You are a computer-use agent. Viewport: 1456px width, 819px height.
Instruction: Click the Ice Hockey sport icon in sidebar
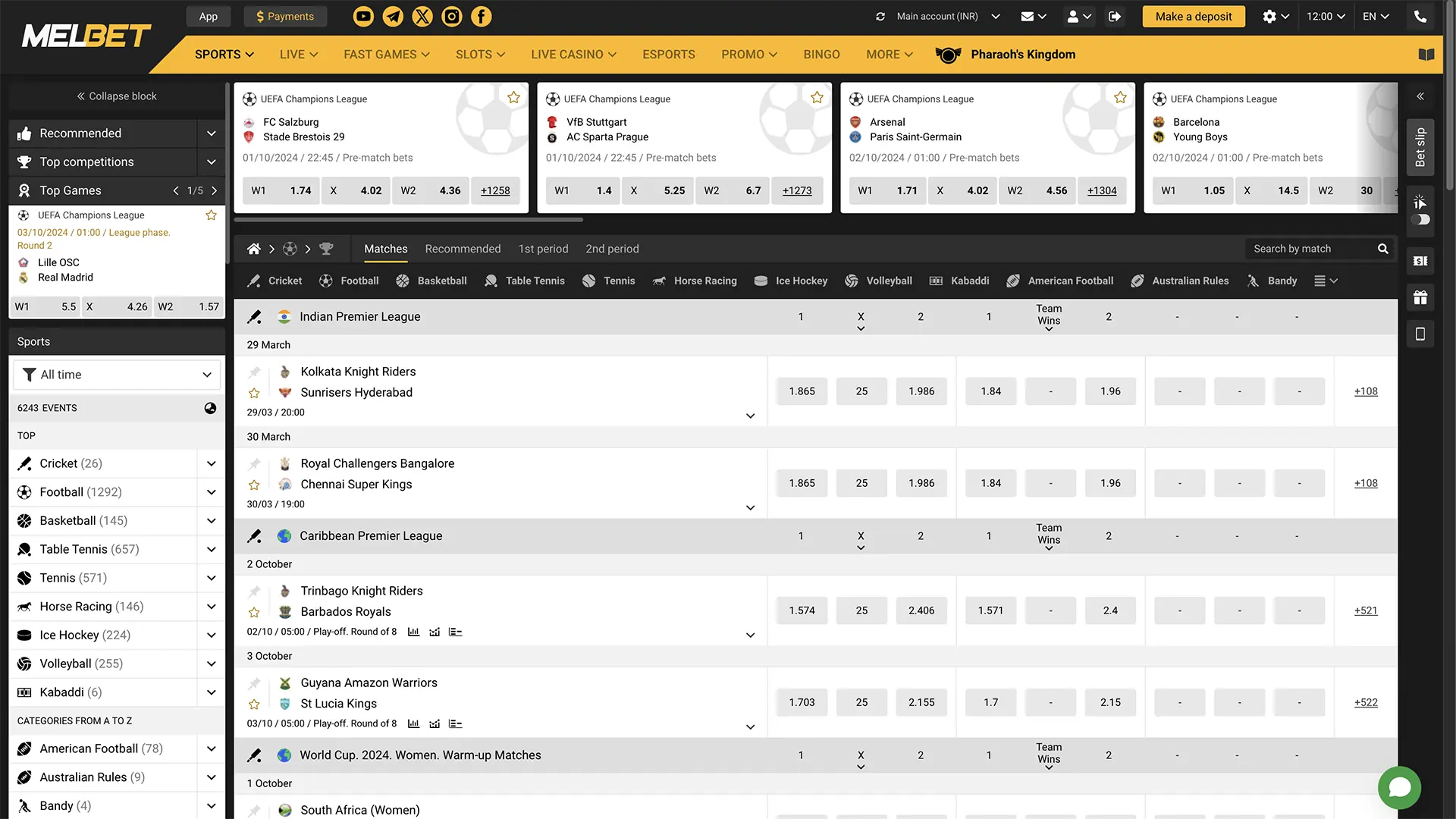point(24,635)
